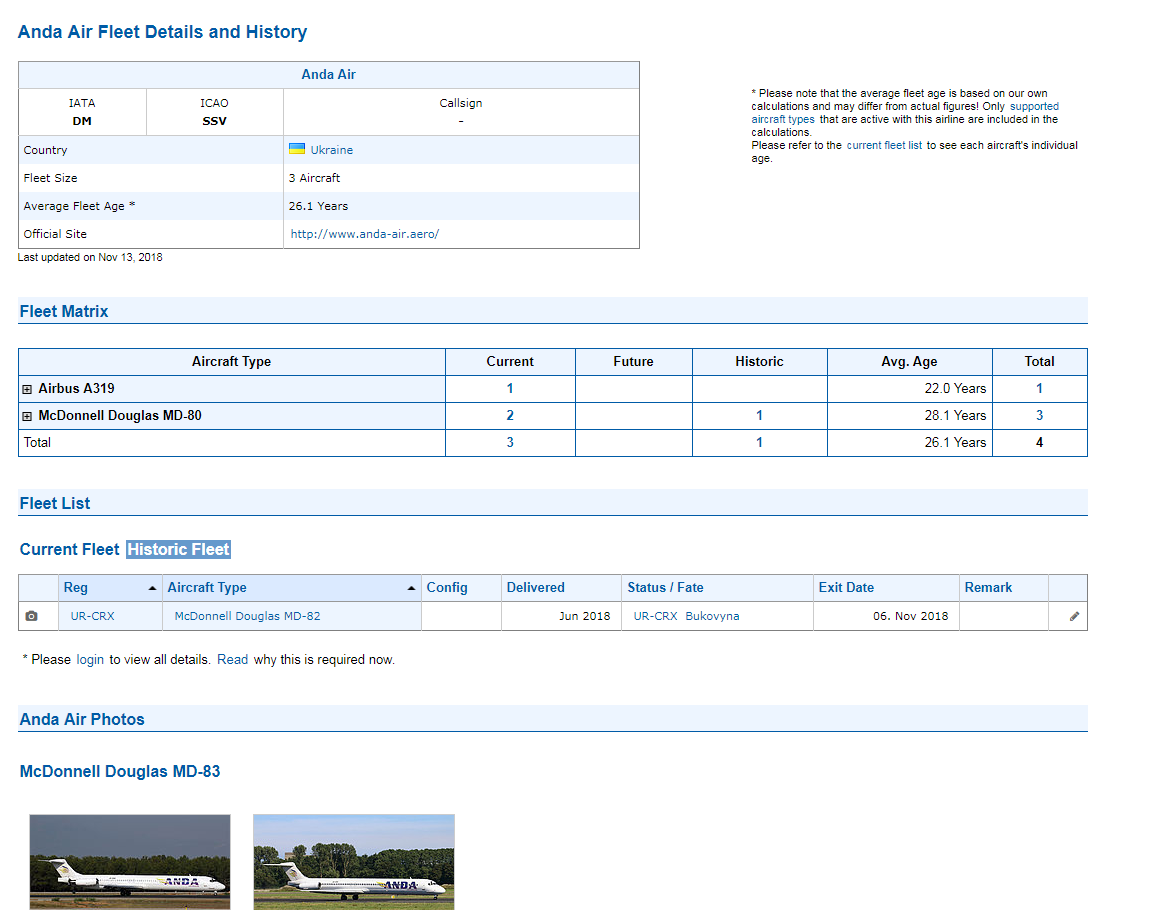Sort by Aircraft Type column arrow

(411, 588)
